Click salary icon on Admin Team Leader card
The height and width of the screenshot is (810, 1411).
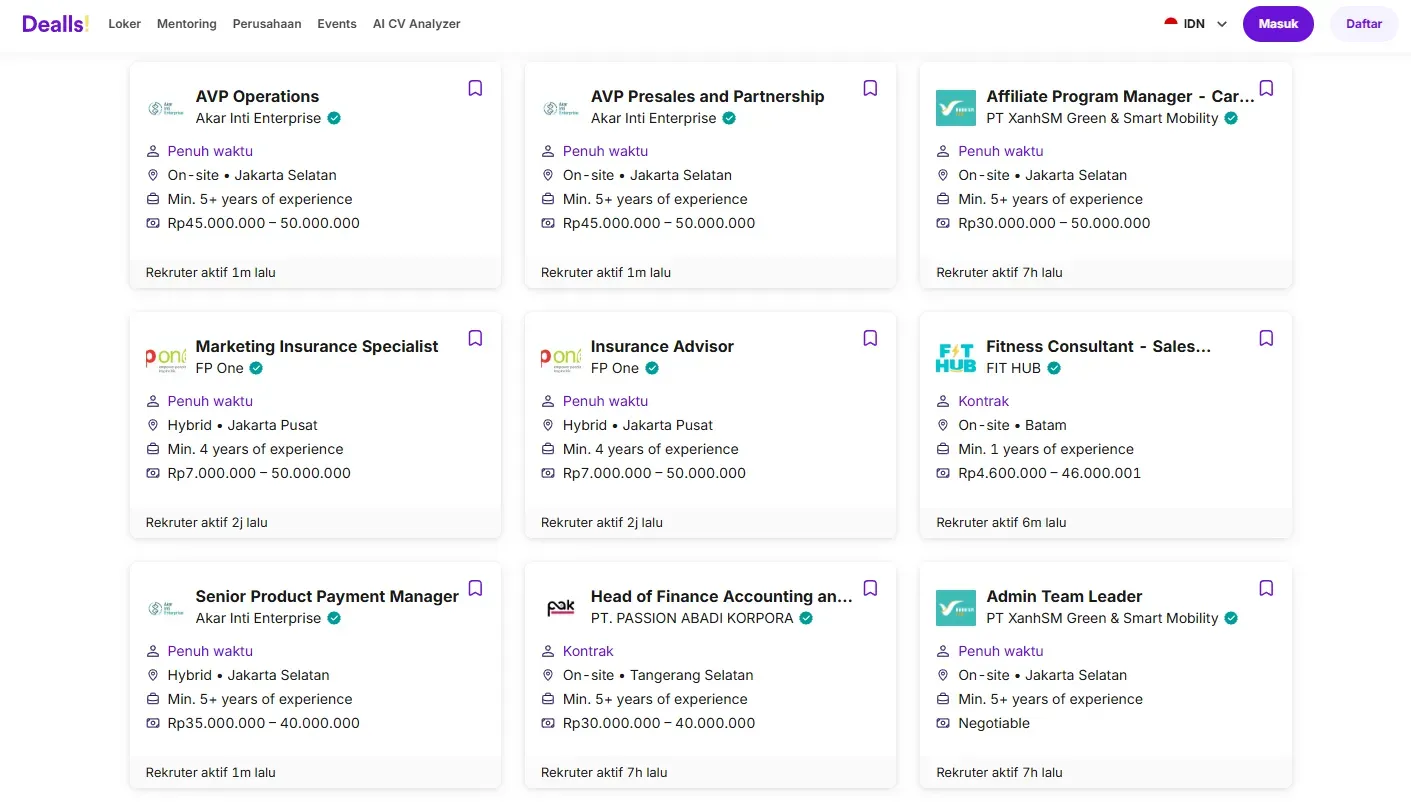tap(943, 723)
